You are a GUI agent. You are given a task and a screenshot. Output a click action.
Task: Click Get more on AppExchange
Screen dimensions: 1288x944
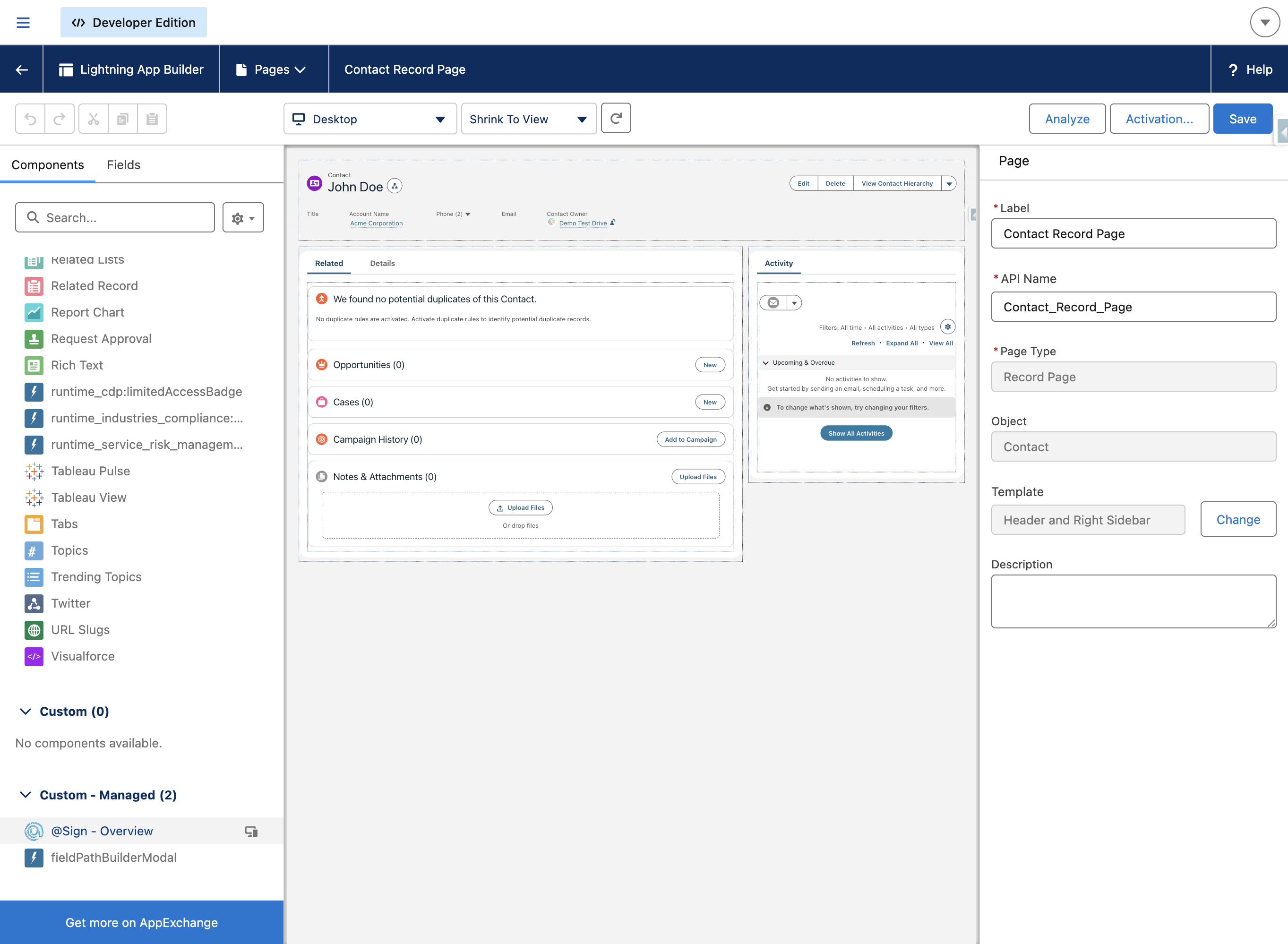(x=142, y=922)
